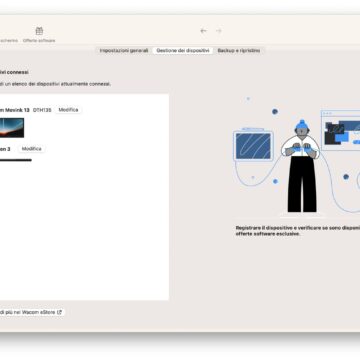Select the Movink 13 display thumbnail
360x360 pixels.
pos(12,128)
